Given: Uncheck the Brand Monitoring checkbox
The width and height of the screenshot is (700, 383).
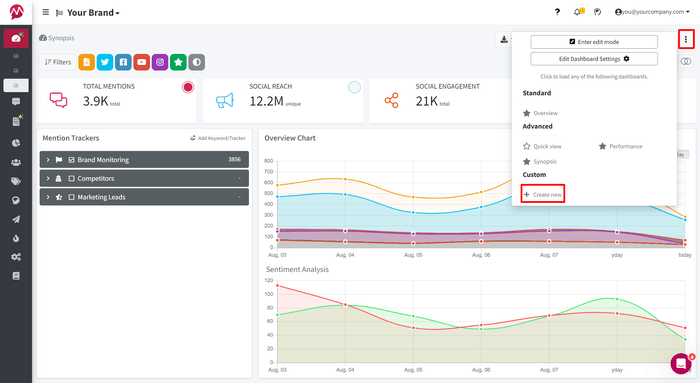Looking at the screenshot, I should coord(71,159).
